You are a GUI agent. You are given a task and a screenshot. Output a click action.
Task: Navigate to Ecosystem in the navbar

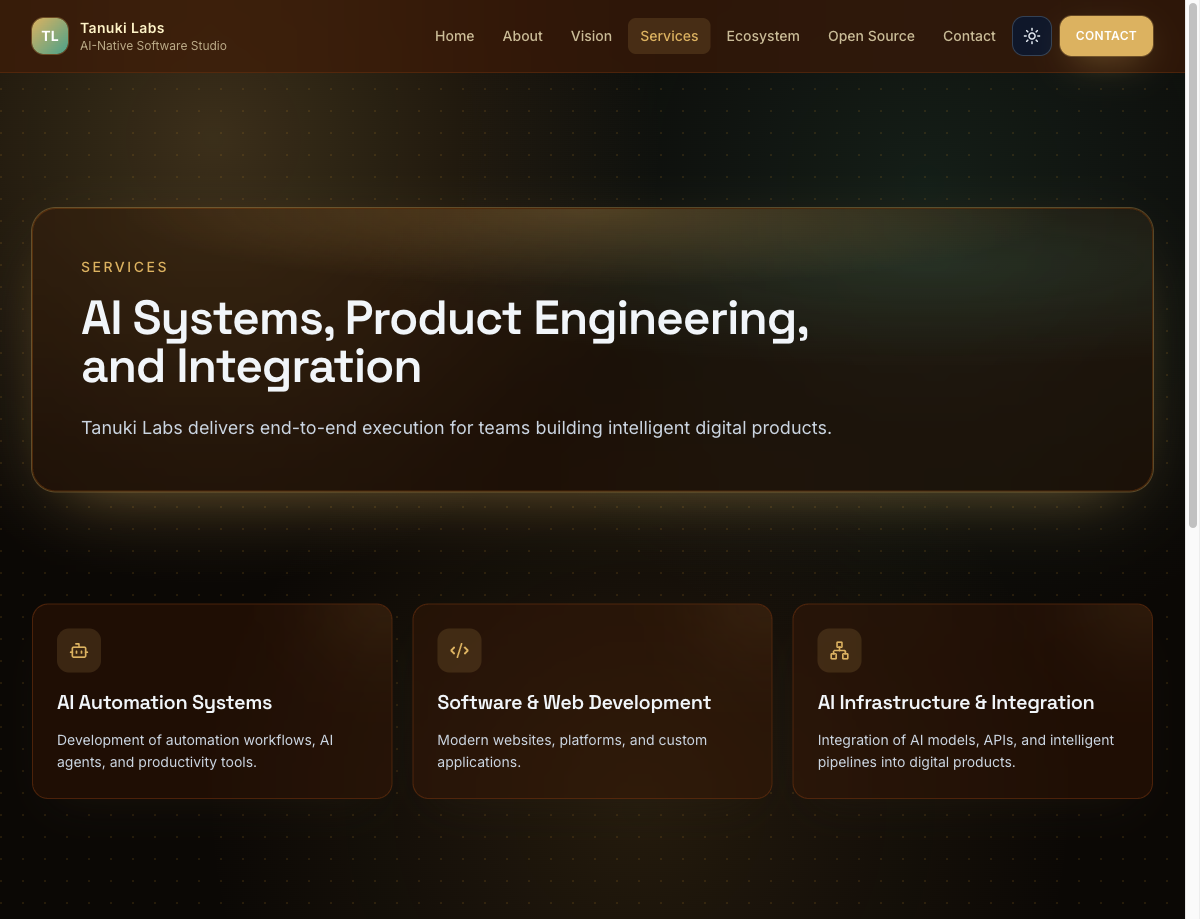762,36
